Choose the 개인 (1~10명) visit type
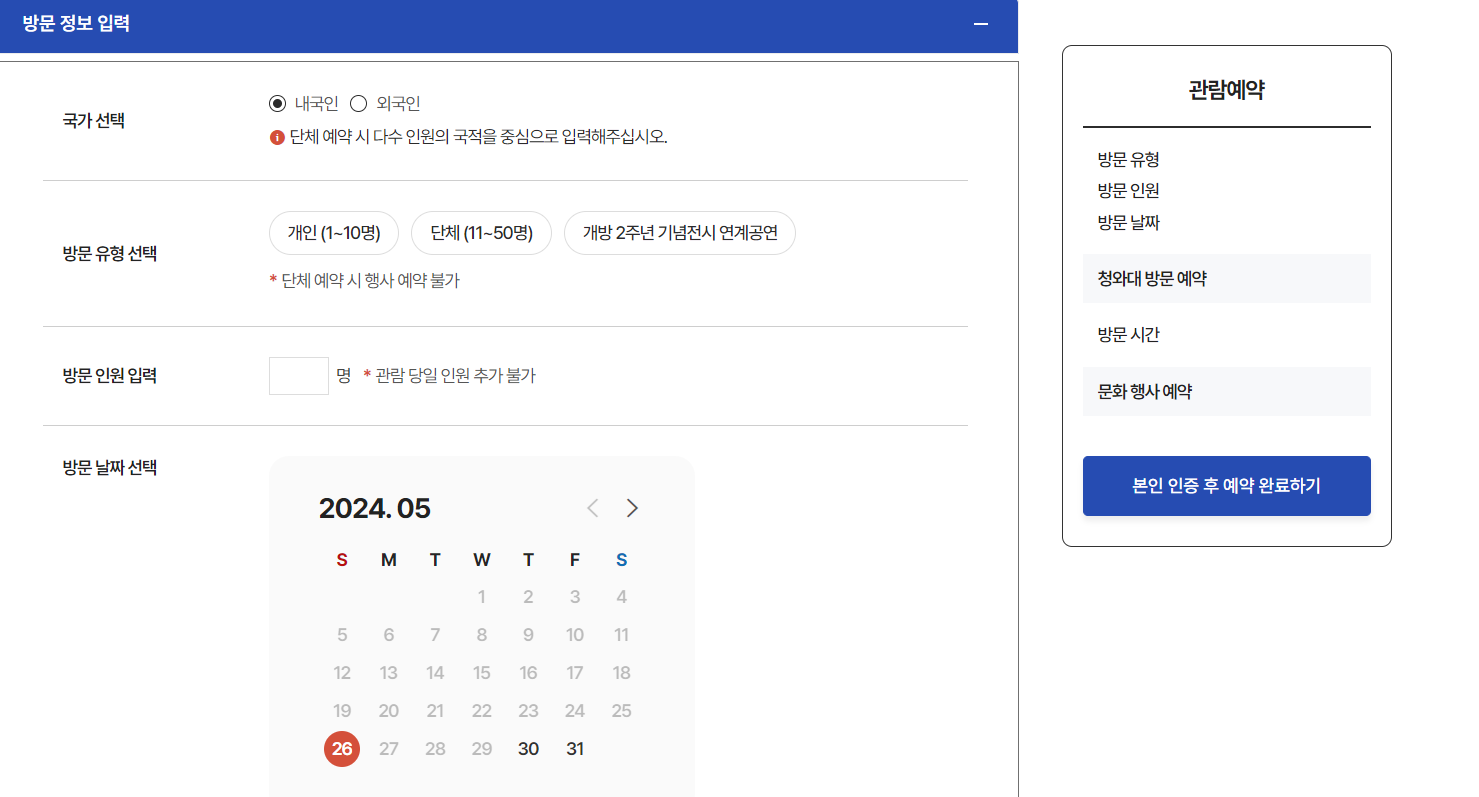1479x797 pixels. pyautogui.click(x=333, y=232)
